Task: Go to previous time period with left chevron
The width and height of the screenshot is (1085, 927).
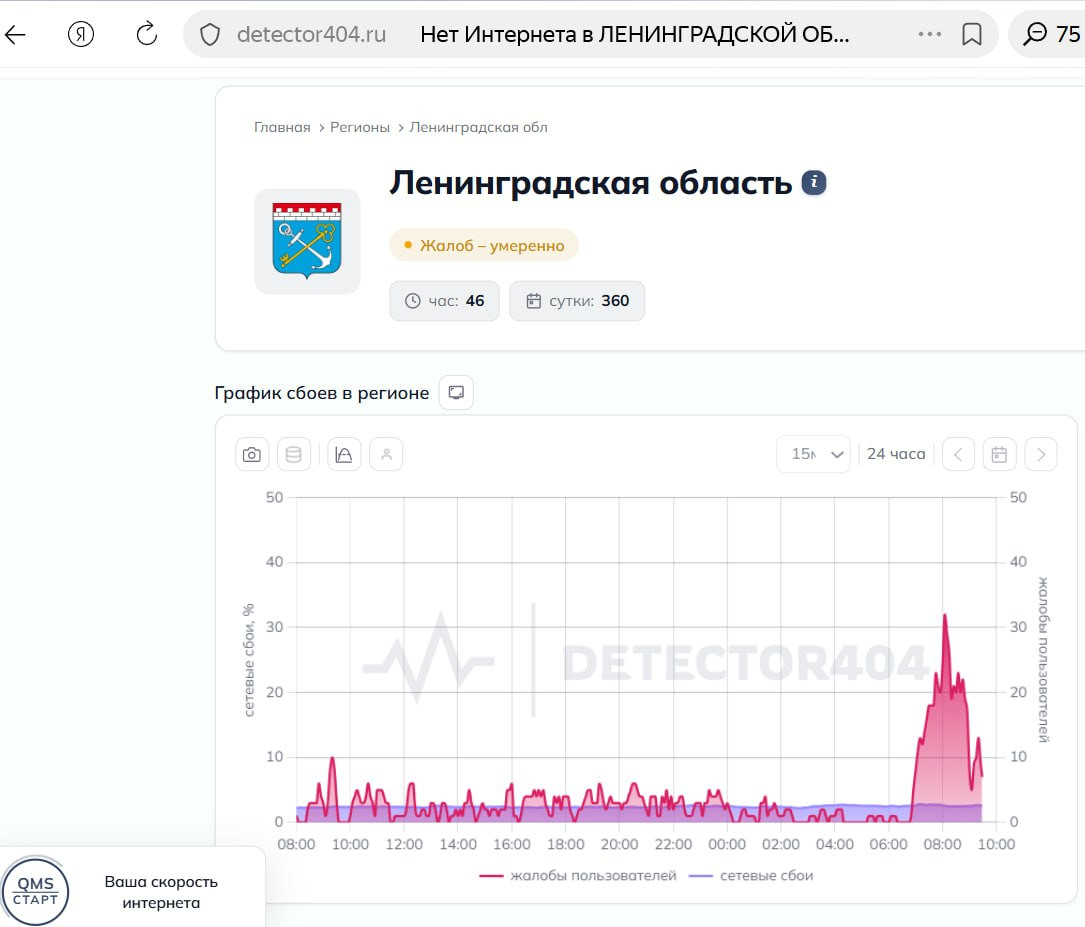Action: [958, 455]
